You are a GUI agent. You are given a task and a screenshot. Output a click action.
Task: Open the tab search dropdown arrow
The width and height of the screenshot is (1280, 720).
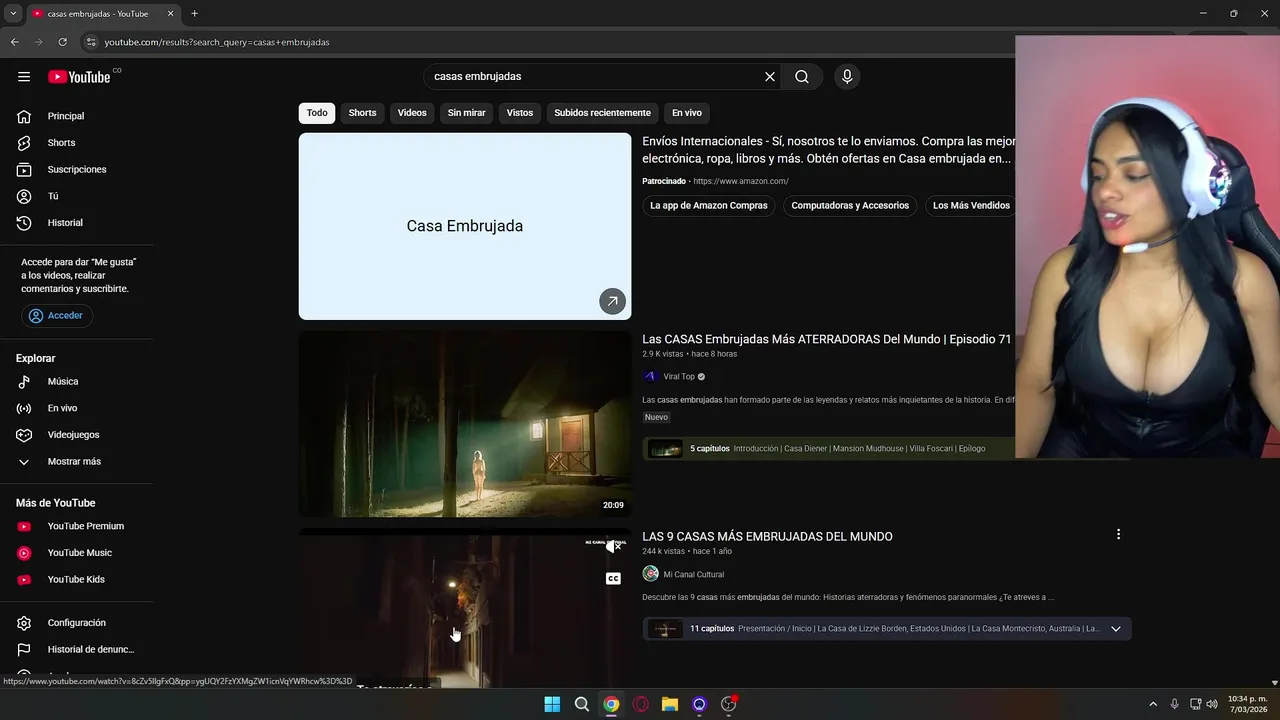tap(12, 14)
